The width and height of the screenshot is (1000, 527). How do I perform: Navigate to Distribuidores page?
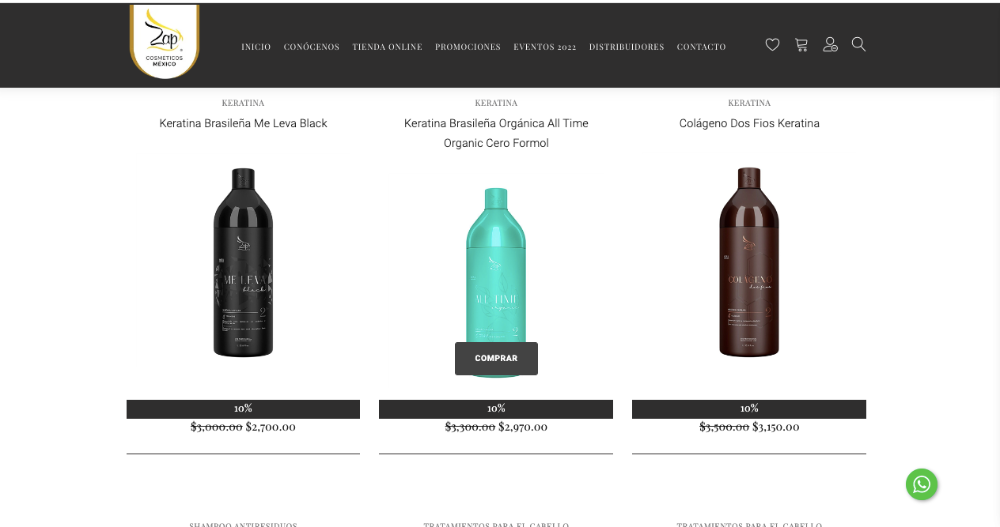[626, 47]
